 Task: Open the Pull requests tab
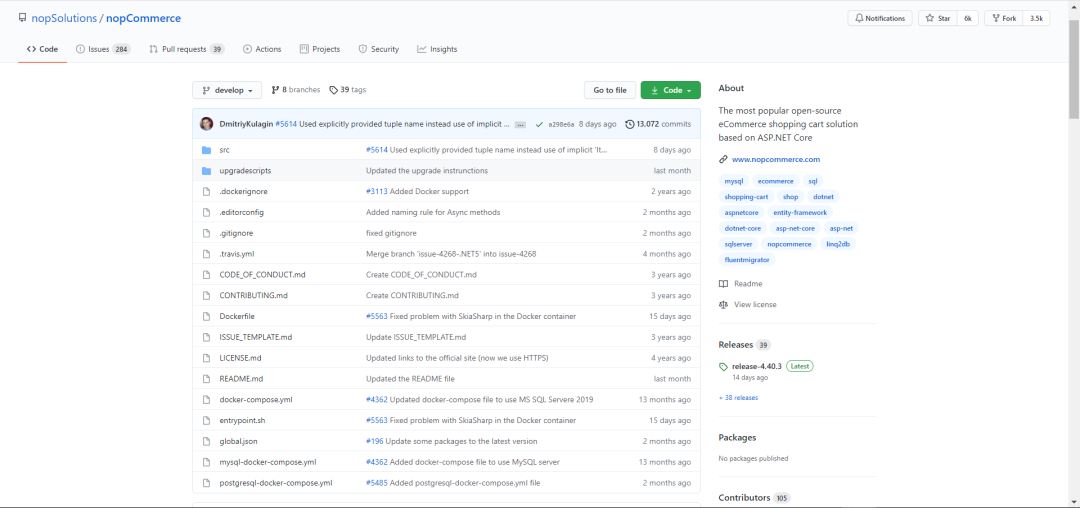[x=187, y=49]
